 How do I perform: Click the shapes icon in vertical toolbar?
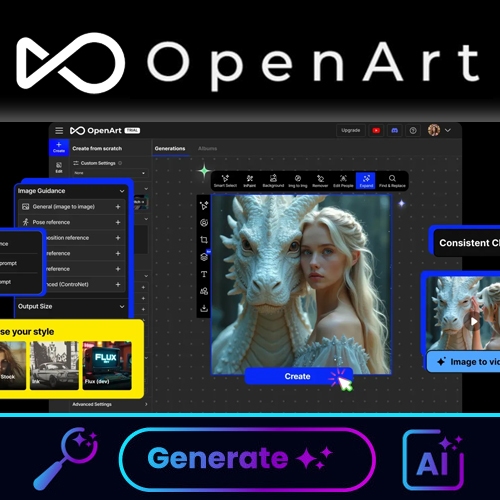204,291
